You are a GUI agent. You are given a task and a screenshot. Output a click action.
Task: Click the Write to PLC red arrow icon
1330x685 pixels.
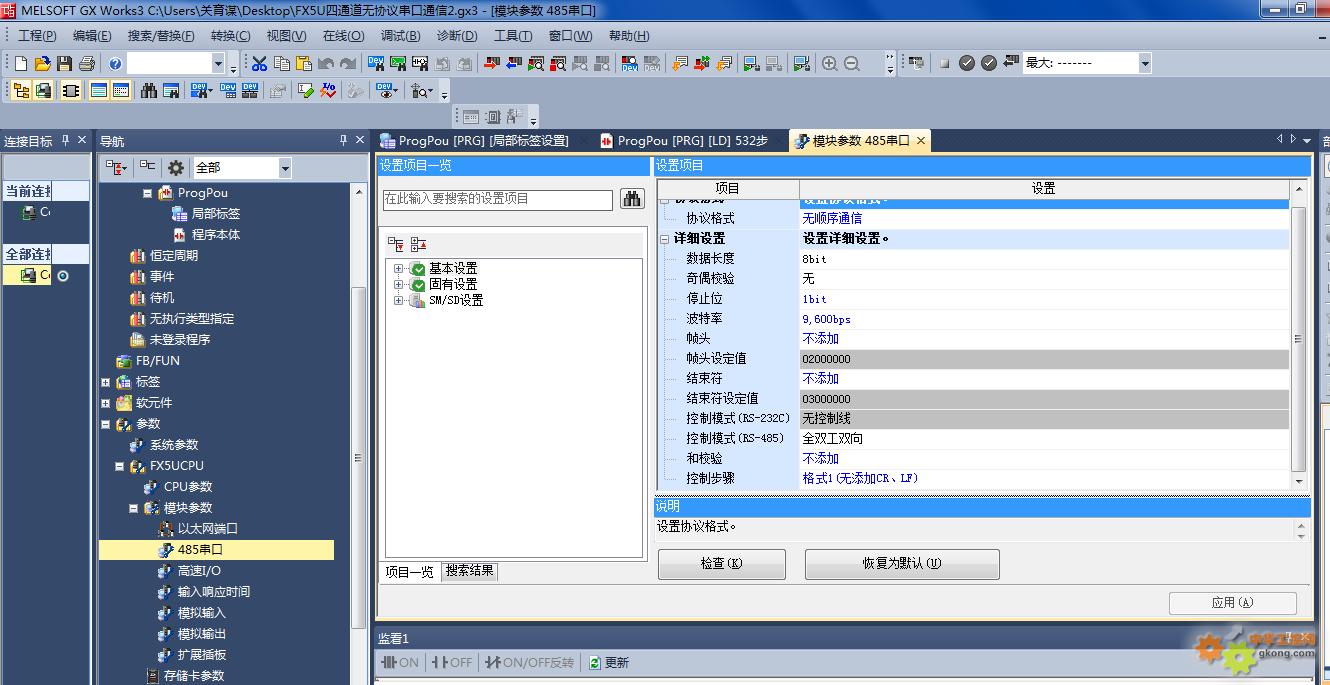click(x=491, y=63)
